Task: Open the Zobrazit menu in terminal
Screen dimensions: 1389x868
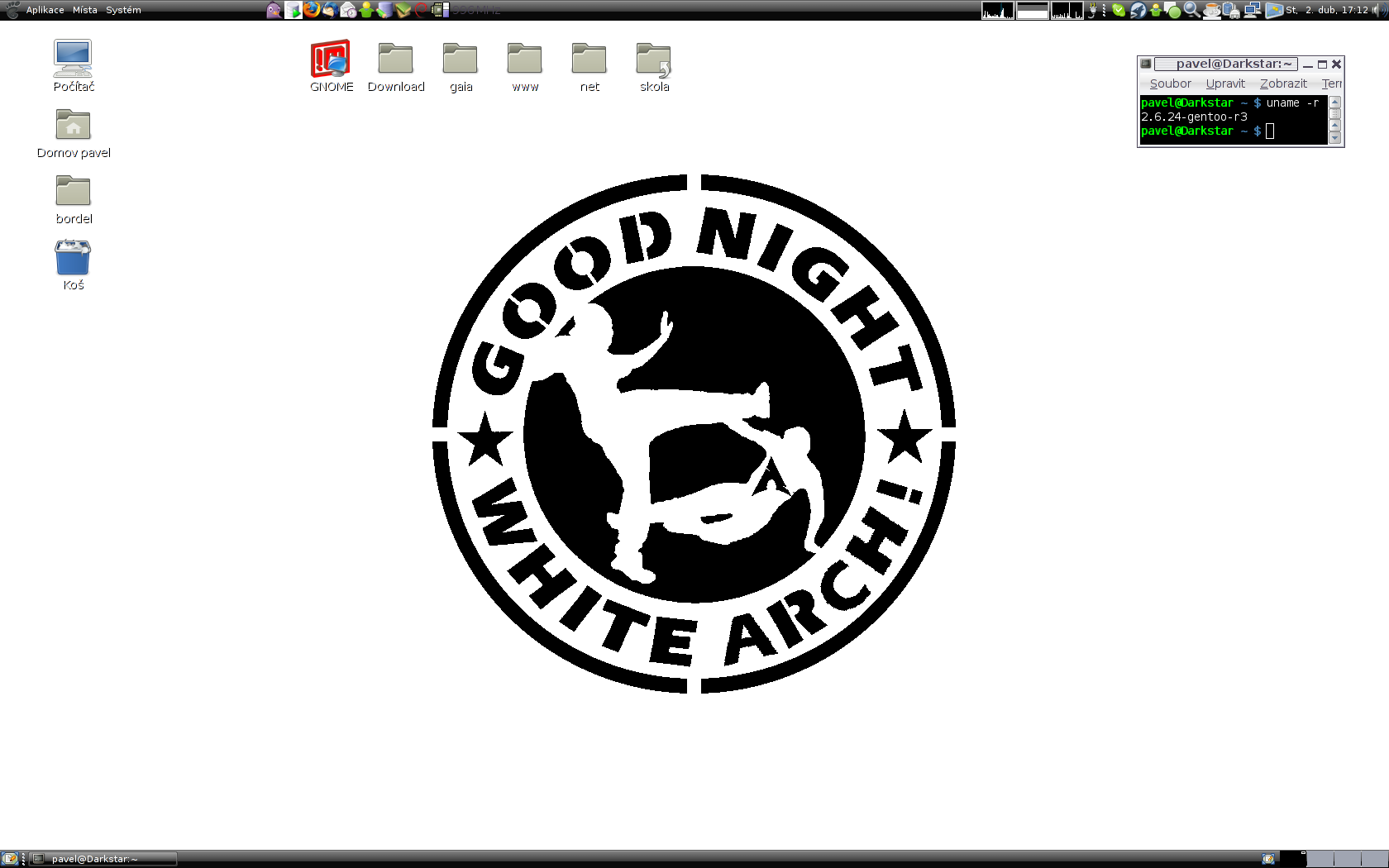Action: click(x=1283, y=83)
